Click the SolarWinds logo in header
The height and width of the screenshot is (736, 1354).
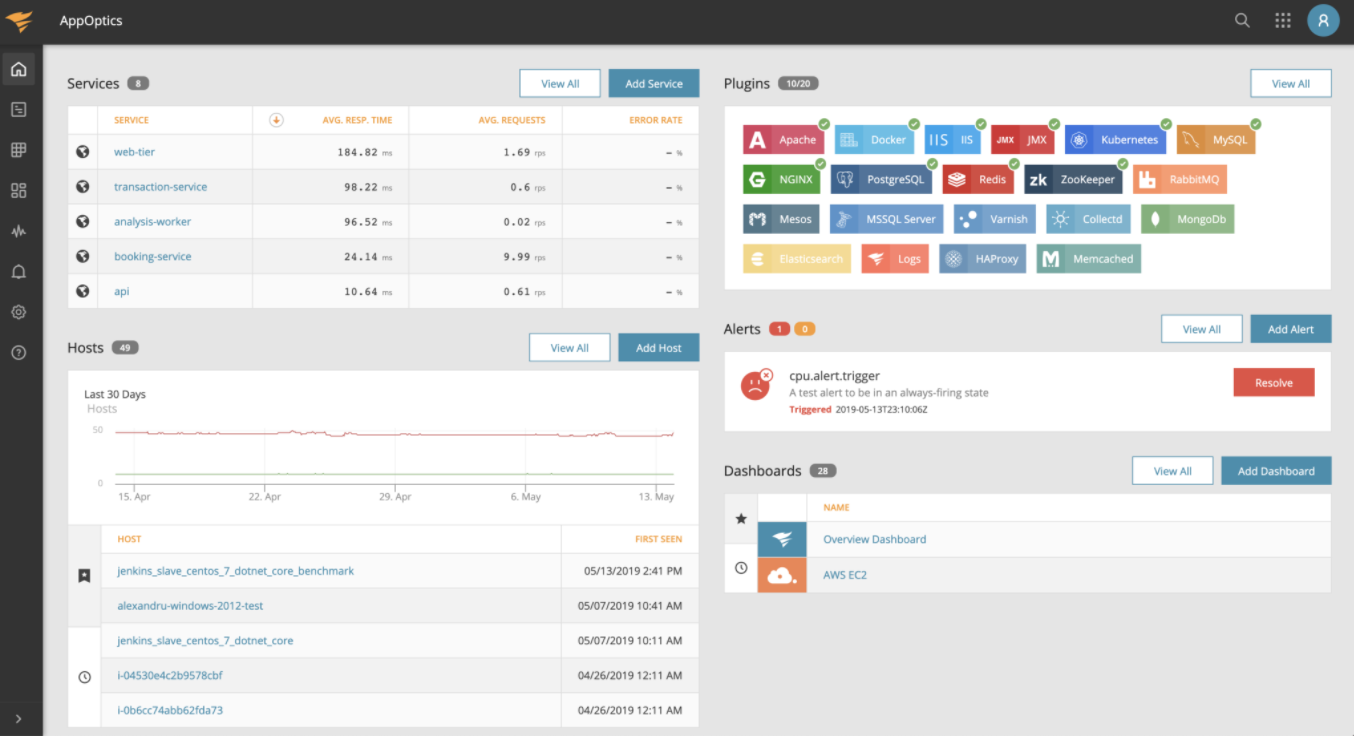tap(19, 20)
